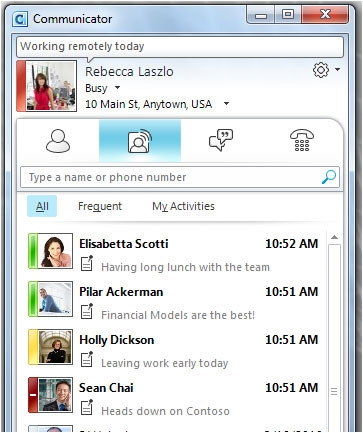Click note icon under Elisabetta Scotti
Screen dimensions: 363x433
pos(87,263)
